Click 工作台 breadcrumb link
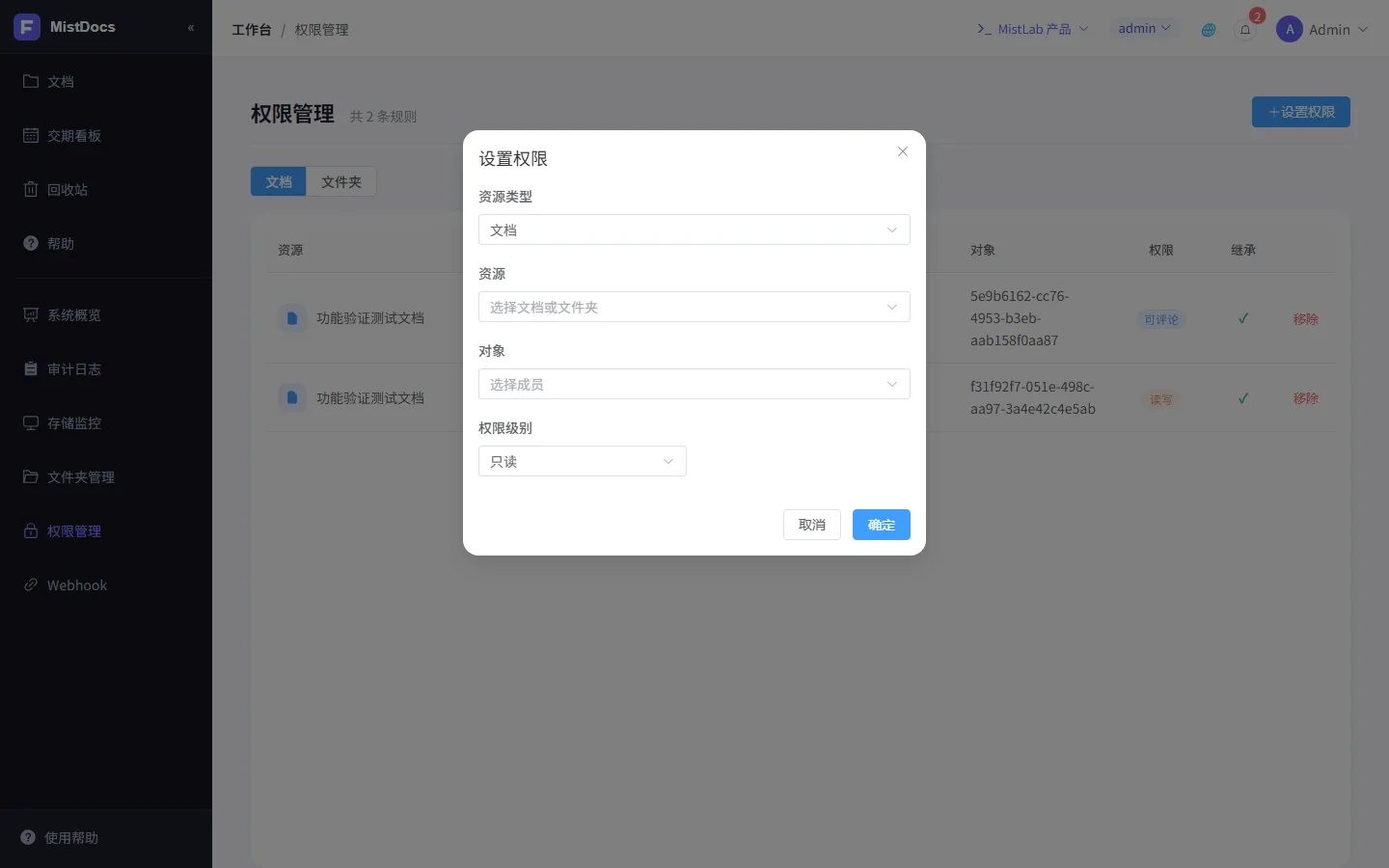The width and height of the screenshot is (1389, 868). 252,30
